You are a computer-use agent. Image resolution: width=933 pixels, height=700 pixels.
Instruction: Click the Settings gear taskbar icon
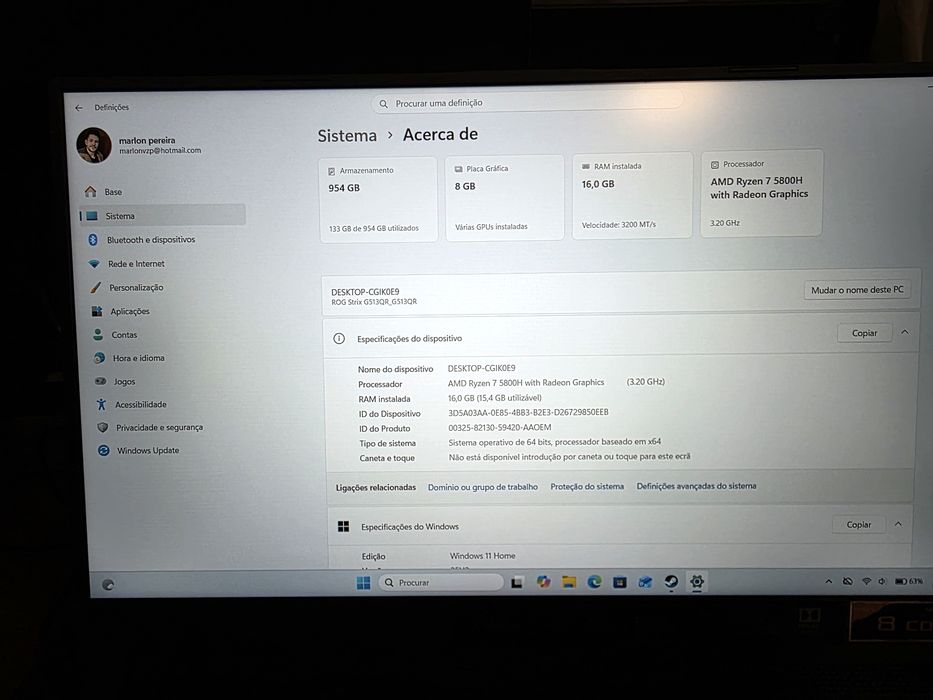click(x=697, y=580)
